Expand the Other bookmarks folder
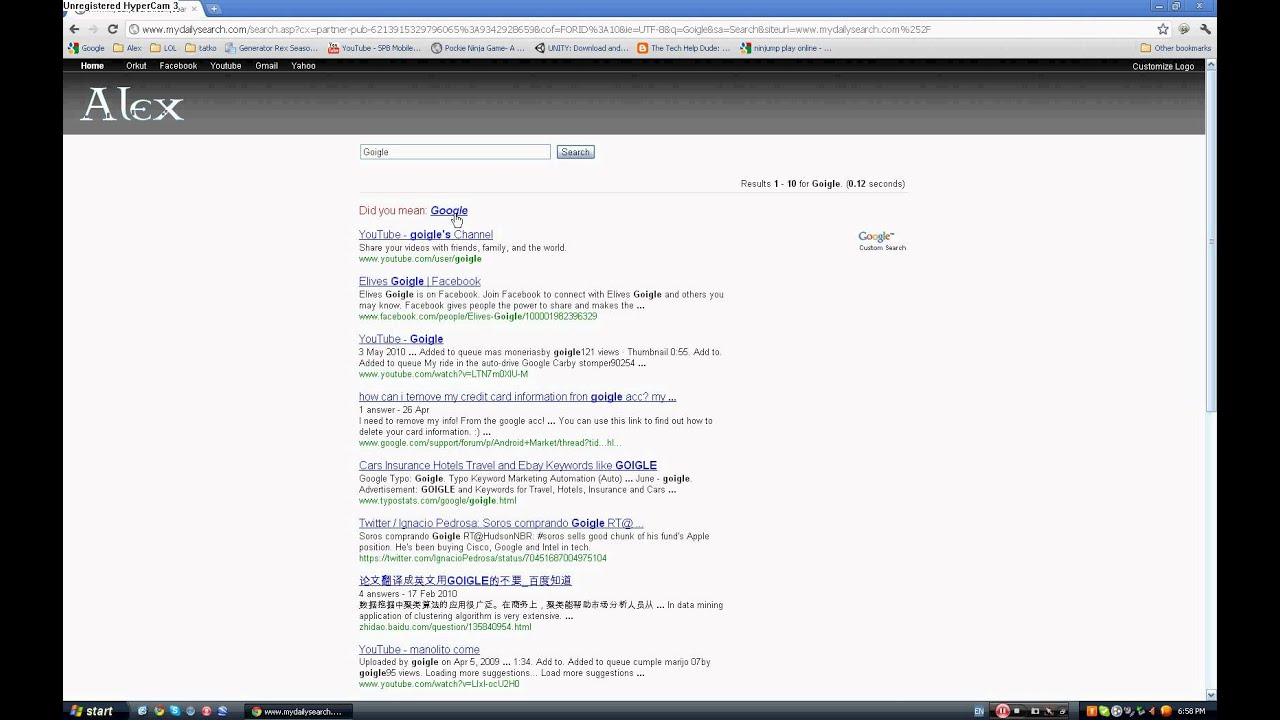Viewport: 1280px width, 720px height. click(1175, 48)
